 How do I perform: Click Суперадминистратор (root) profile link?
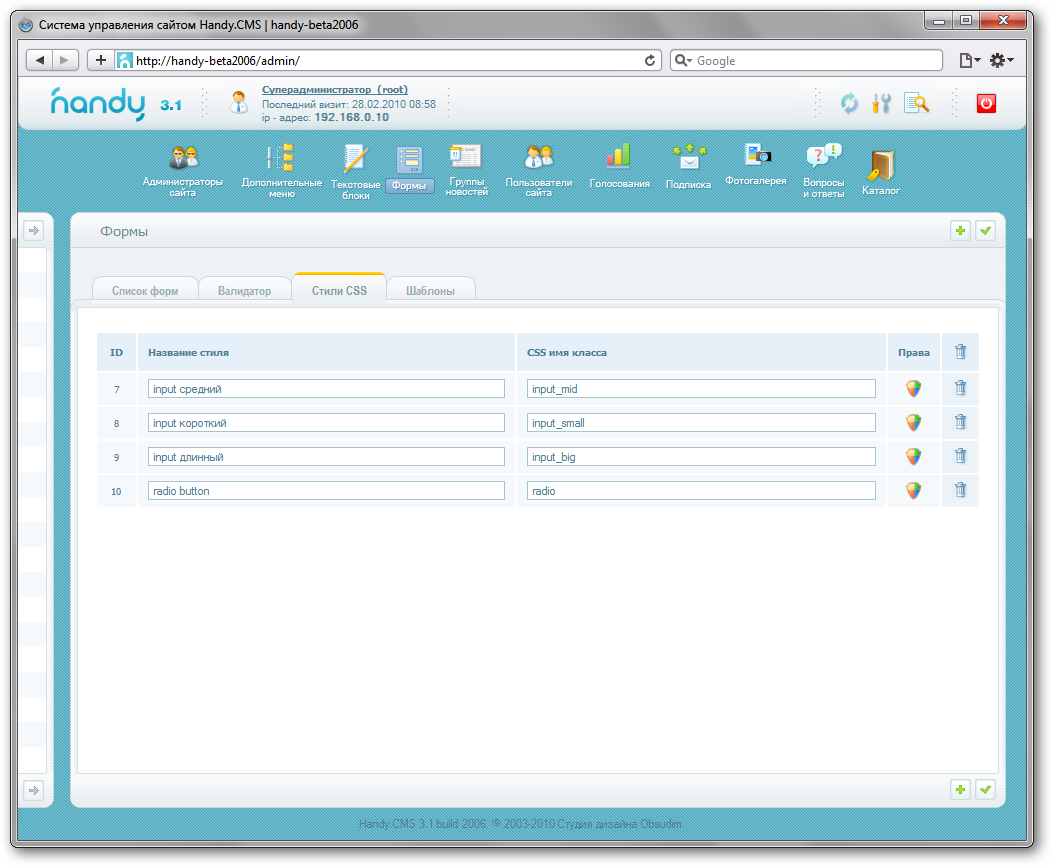(x=334, y=89)
